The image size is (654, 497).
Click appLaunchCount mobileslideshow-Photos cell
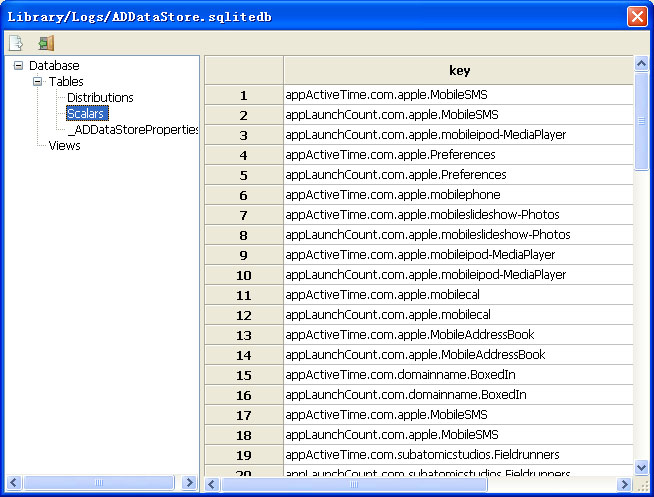(x=458, y=235)
